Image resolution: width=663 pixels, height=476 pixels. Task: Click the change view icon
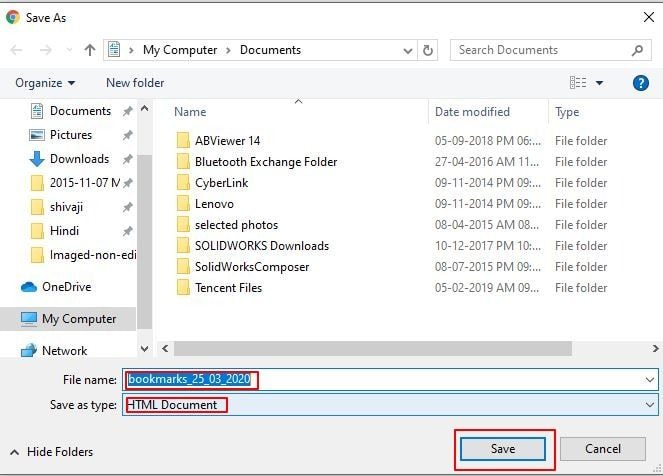578,83
